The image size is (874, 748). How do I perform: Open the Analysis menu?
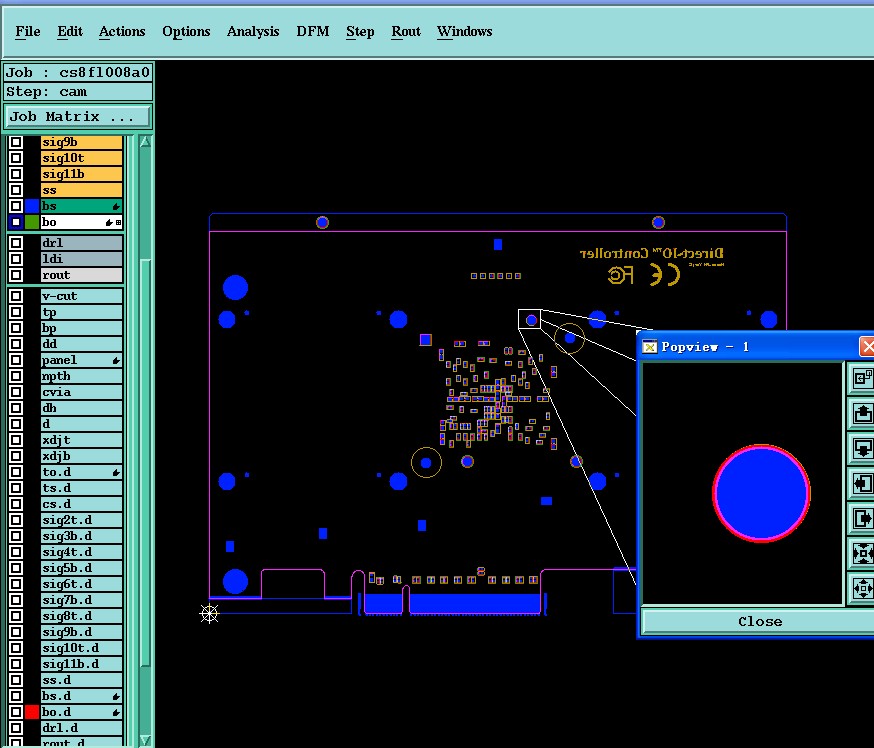pyautogui.click(x=253, y=31)
